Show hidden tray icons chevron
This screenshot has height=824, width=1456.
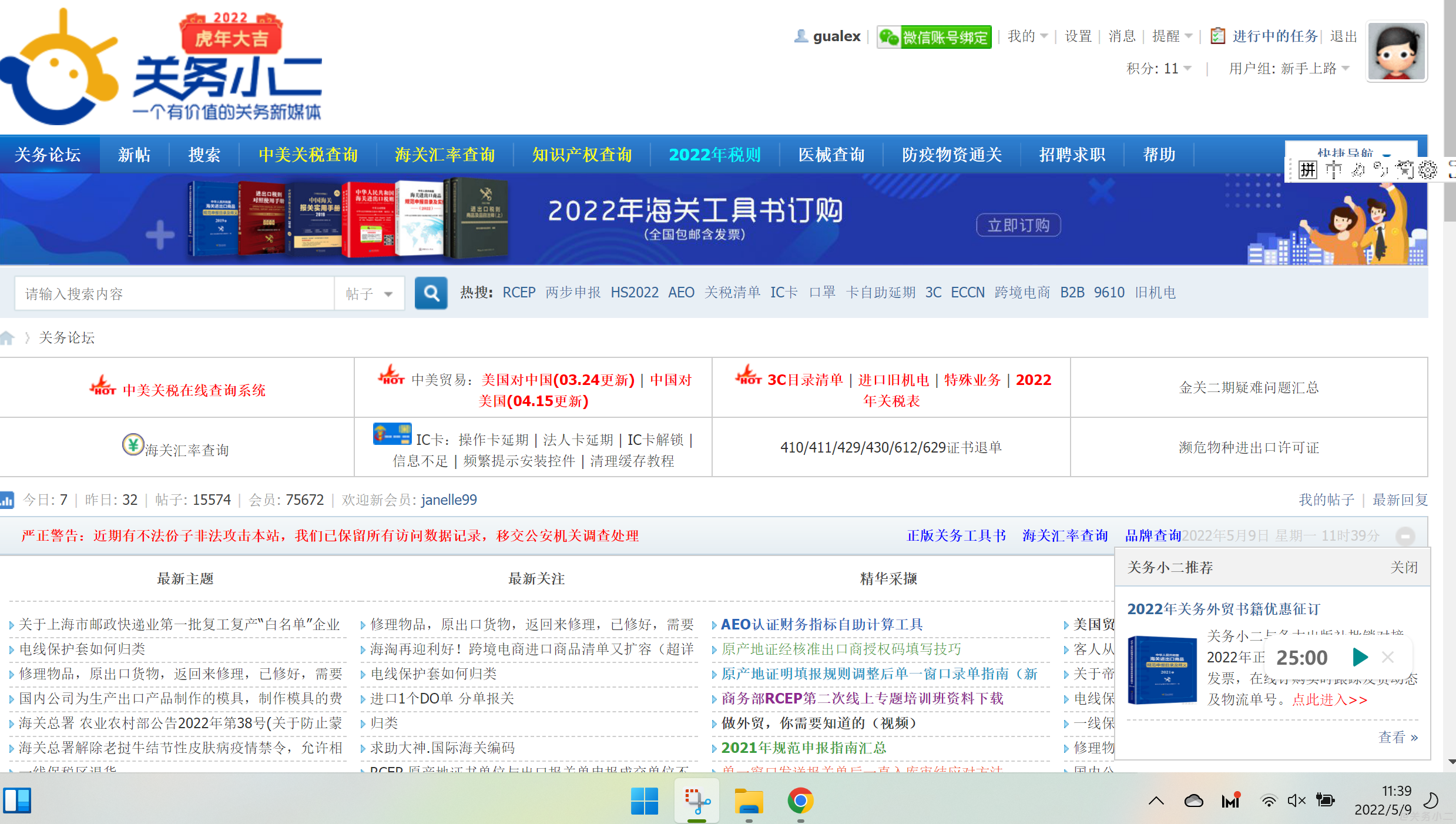pos(1156,800)
